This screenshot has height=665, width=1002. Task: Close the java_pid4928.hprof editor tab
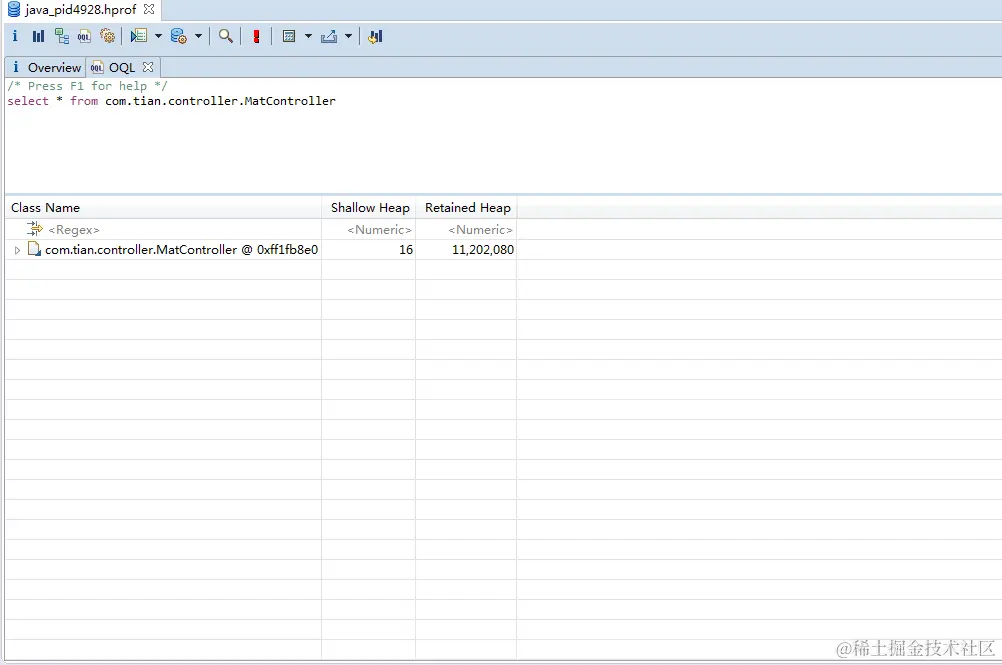click(x=149, y=9)
